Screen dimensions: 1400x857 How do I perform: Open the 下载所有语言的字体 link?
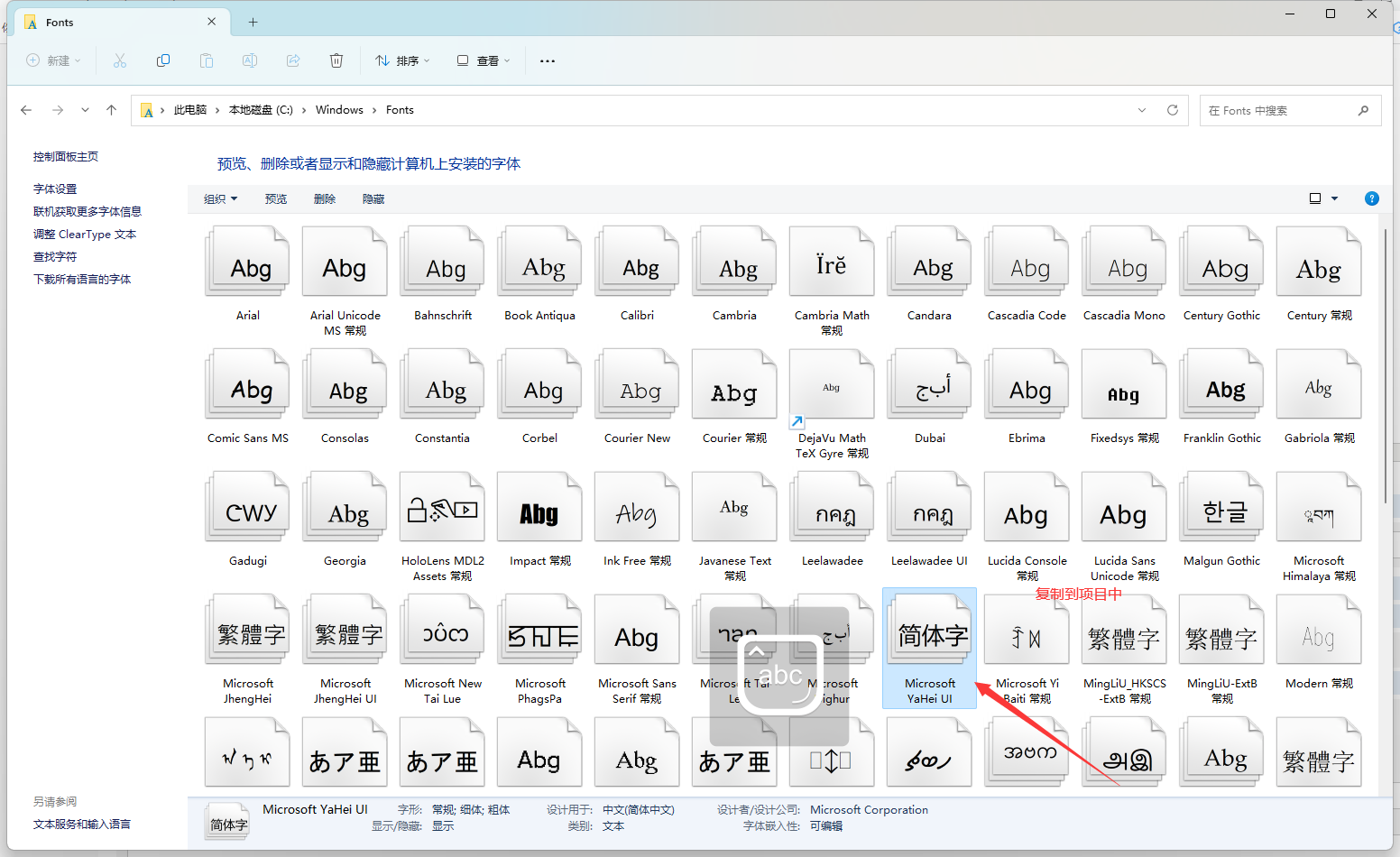point(82,279)
